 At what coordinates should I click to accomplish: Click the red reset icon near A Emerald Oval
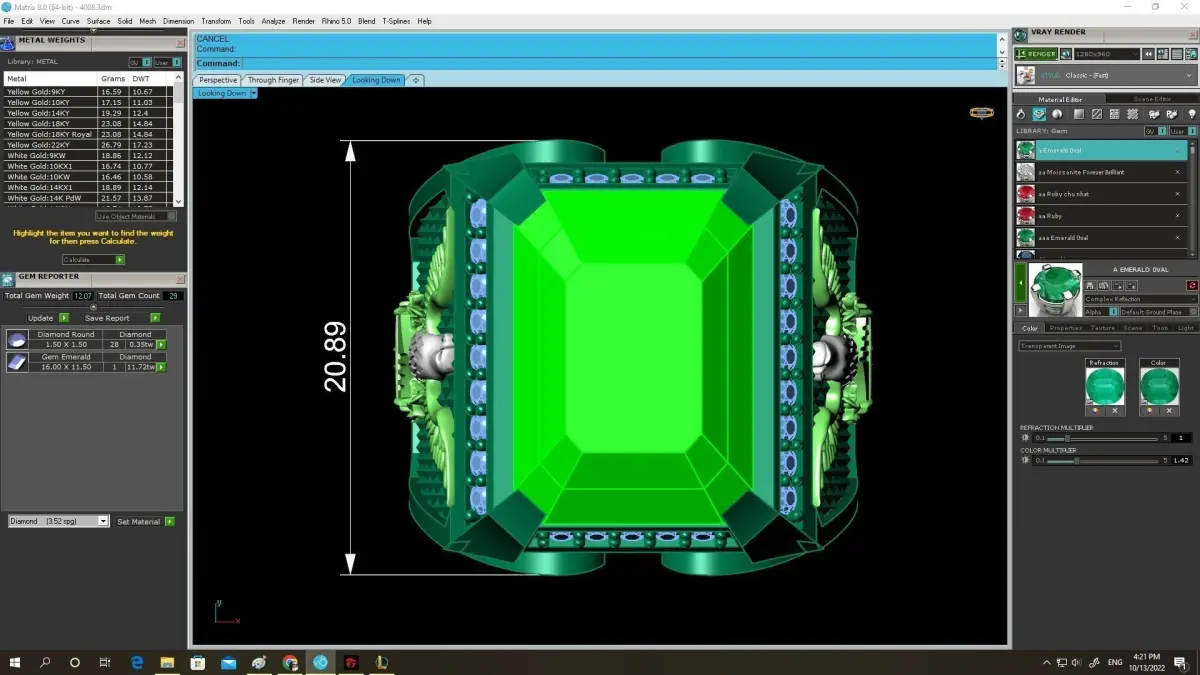(x=1192, y=286)
